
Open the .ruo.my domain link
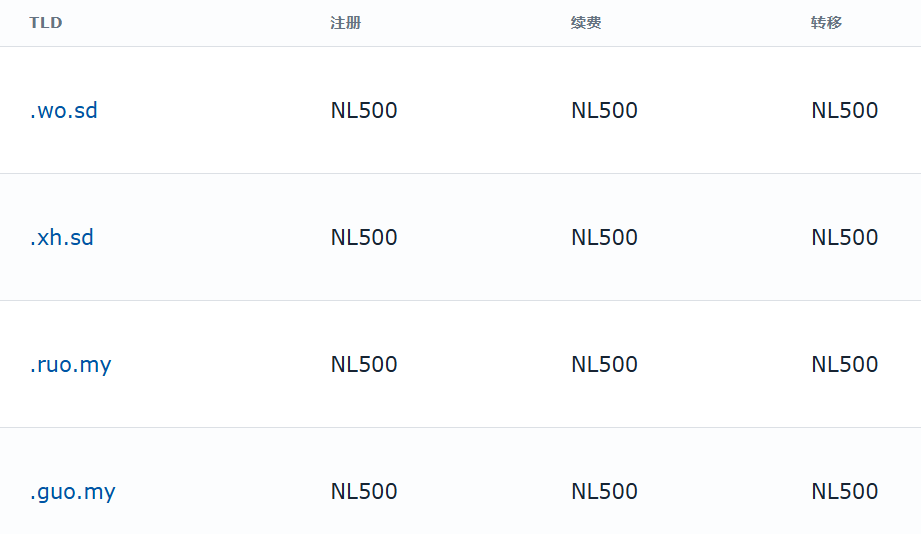tap(70, 365)
